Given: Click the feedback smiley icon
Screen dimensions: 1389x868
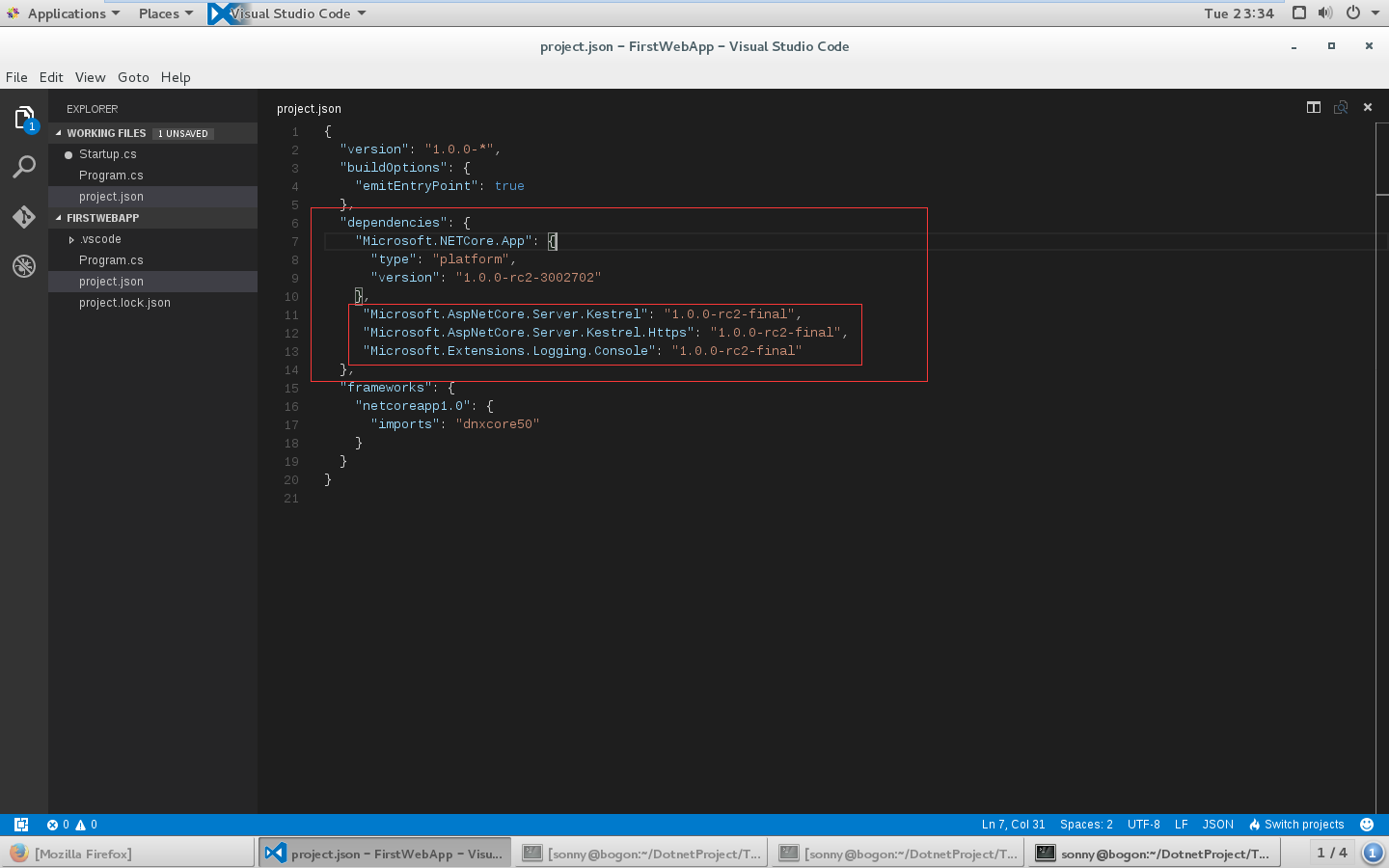Looking at the screenshot, I should pyautogui.click(x=1367, y=825).
